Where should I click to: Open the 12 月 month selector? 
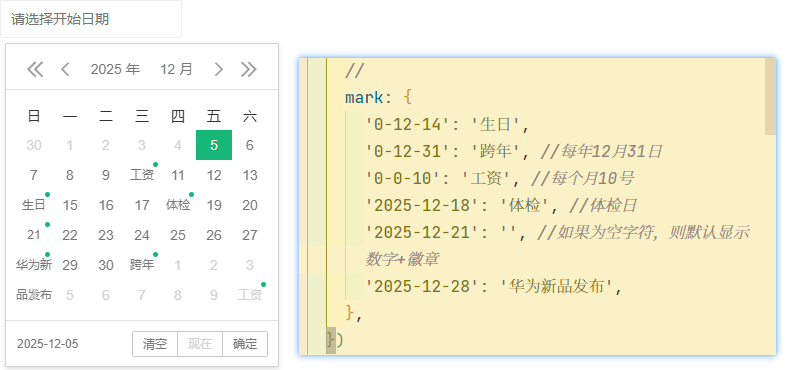[176, 69]
